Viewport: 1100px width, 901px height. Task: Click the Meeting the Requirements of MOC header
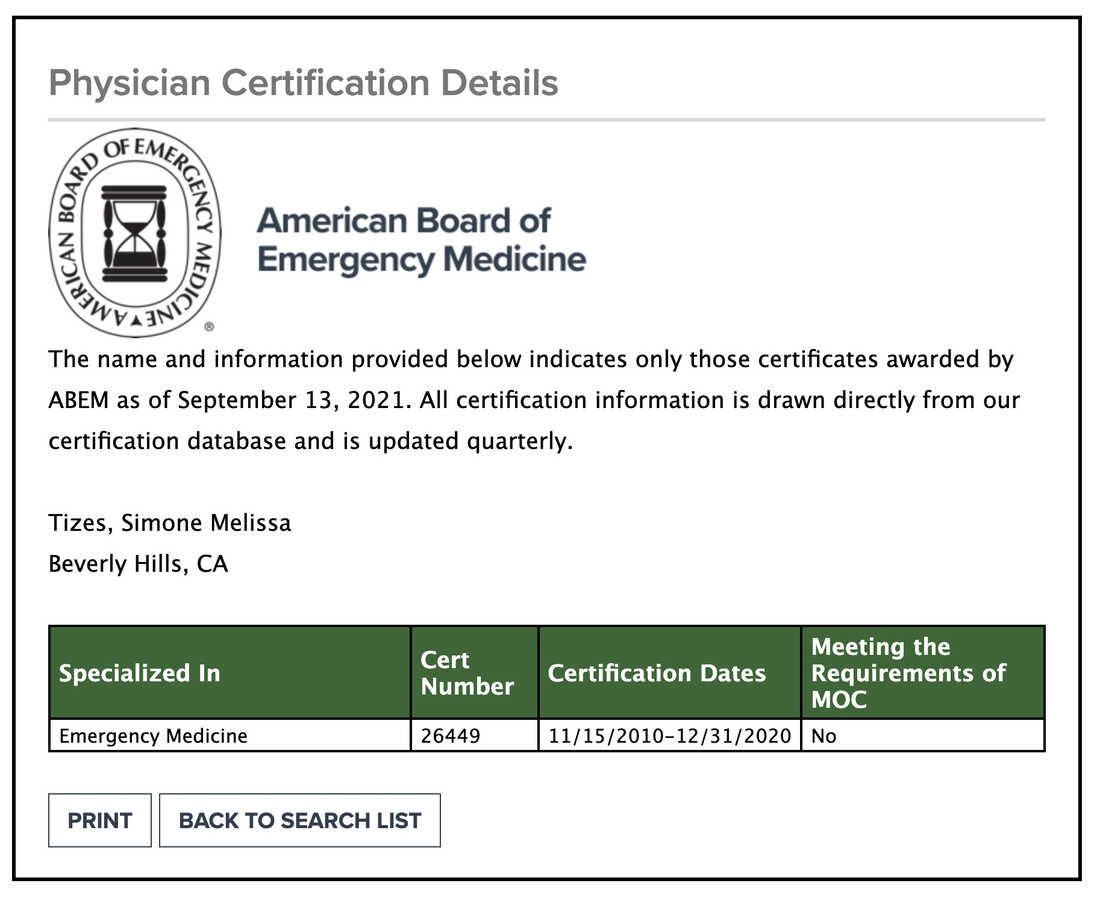pos(923,672)
